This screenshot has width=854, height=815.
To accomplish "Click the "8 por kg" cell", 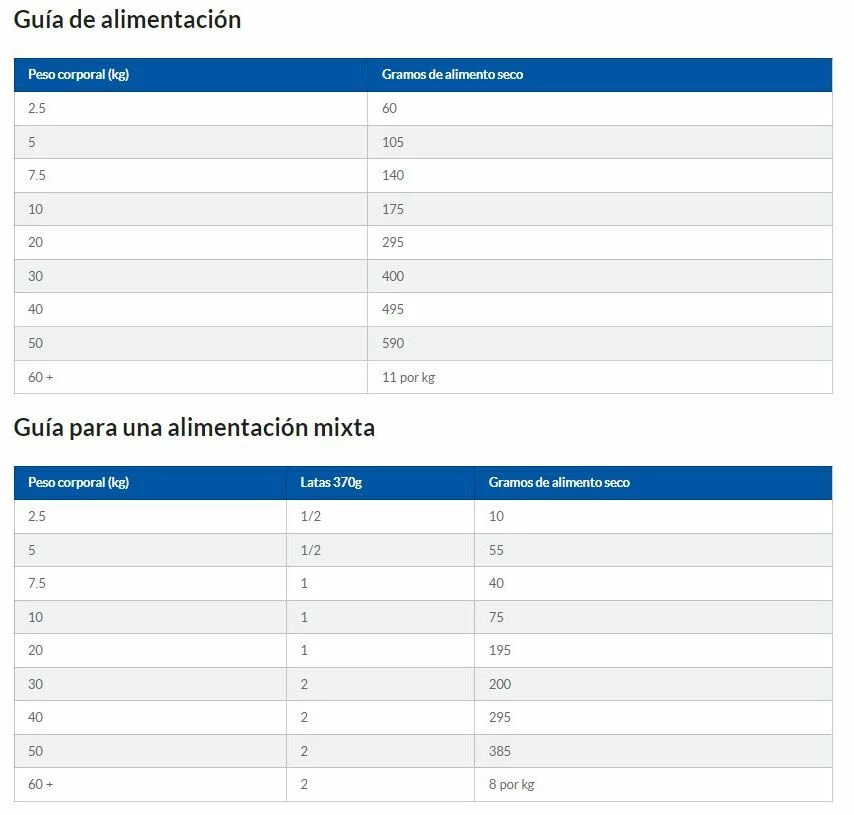I will [512, 785].
